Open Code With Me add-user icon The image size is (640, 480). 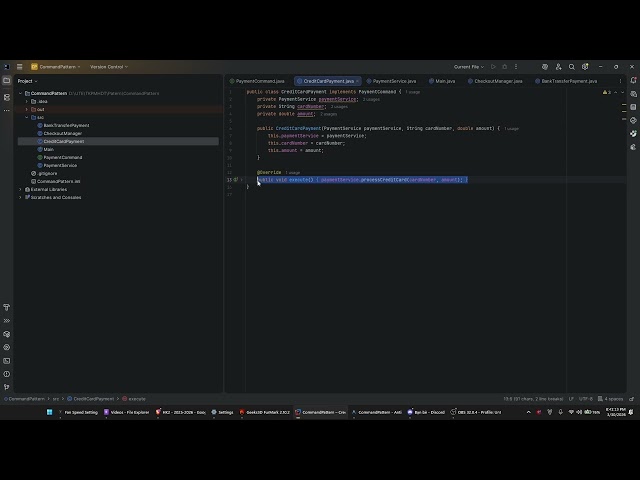(558, 67)
